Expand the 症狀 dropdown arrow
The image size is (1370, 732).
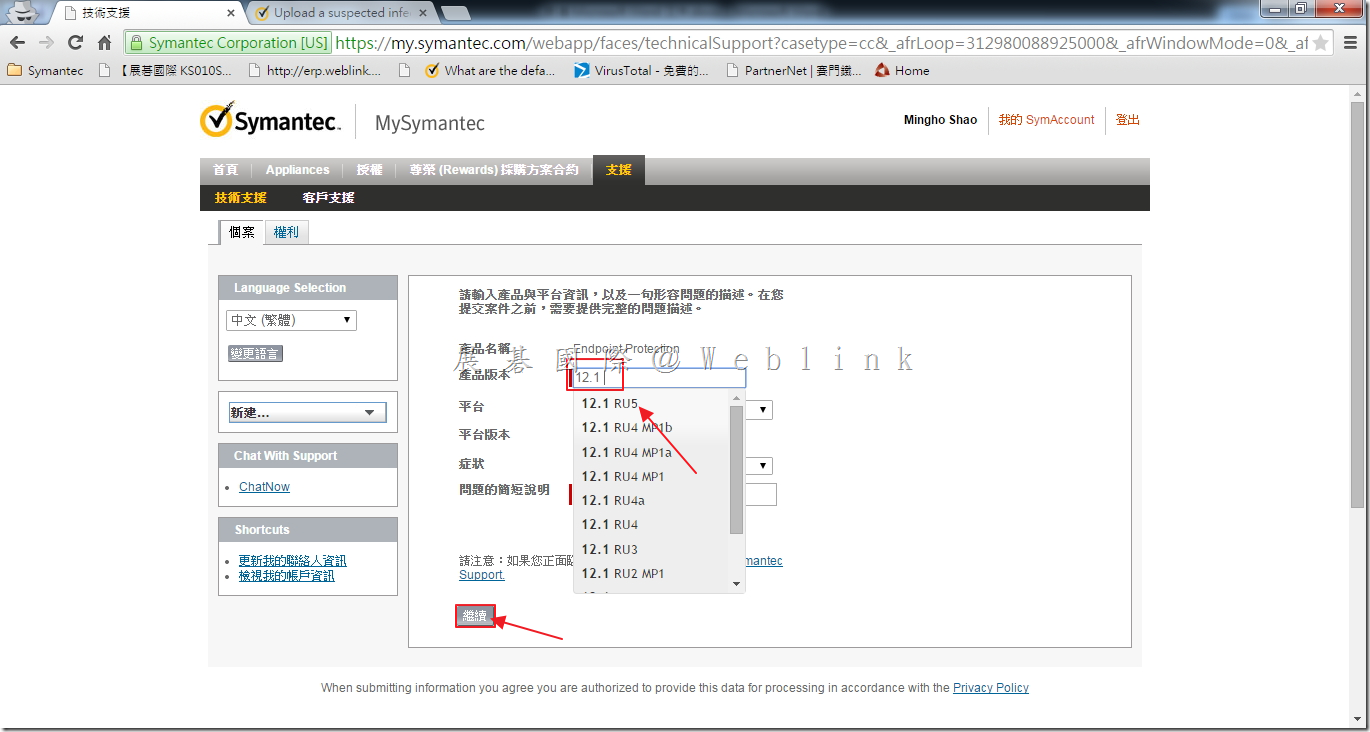click(x=764, y=466)
